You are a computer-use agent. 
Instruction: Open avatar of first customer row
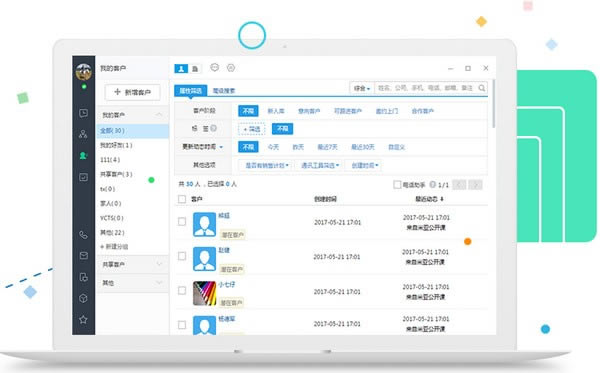pos(204,225)
